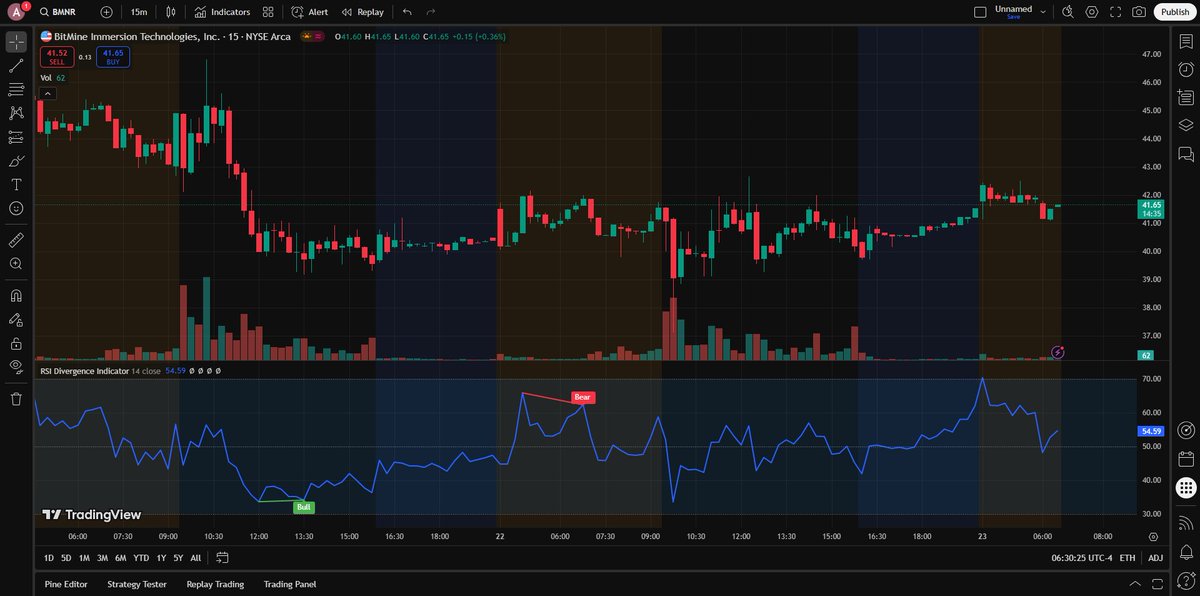Open chart settings hexagon icon
1200x596 pixels.
pyautogui.click(x=1092, y=12)
